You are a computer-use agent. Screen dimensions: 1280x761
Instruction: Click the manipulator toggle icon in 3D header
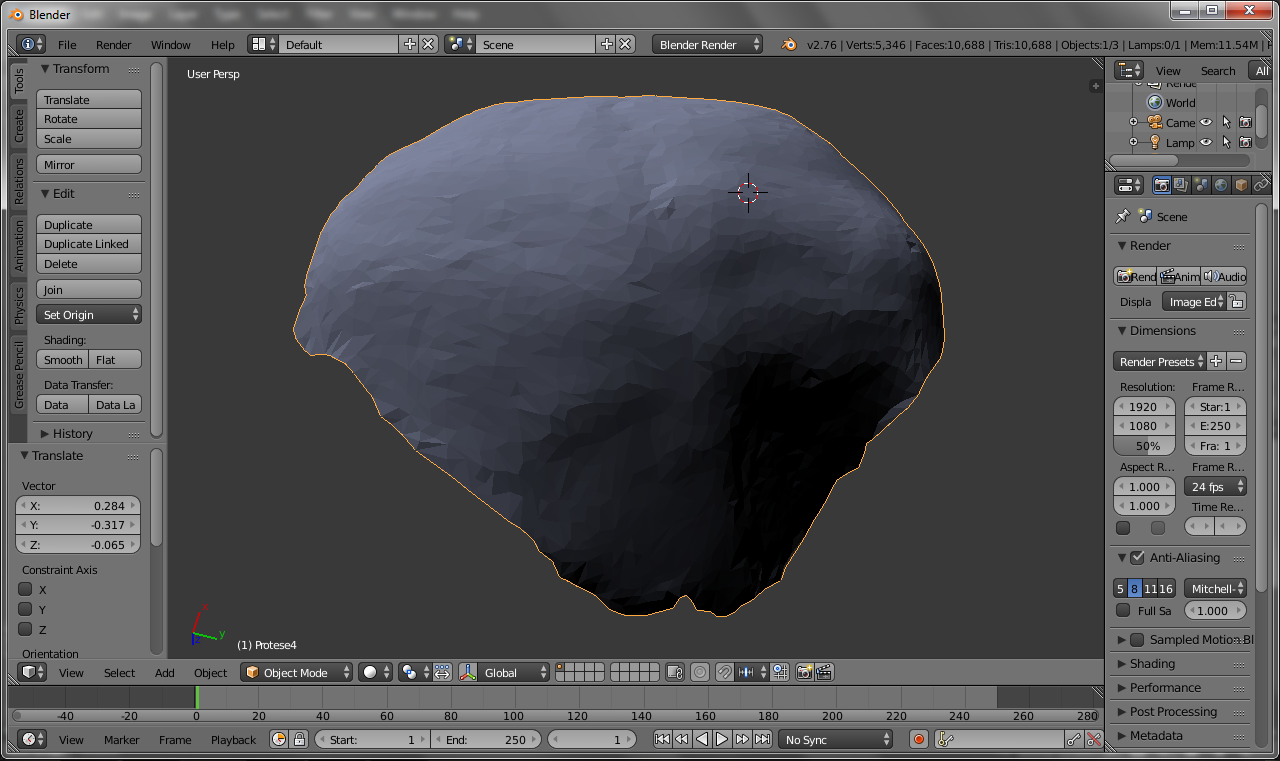coord(468,673)
